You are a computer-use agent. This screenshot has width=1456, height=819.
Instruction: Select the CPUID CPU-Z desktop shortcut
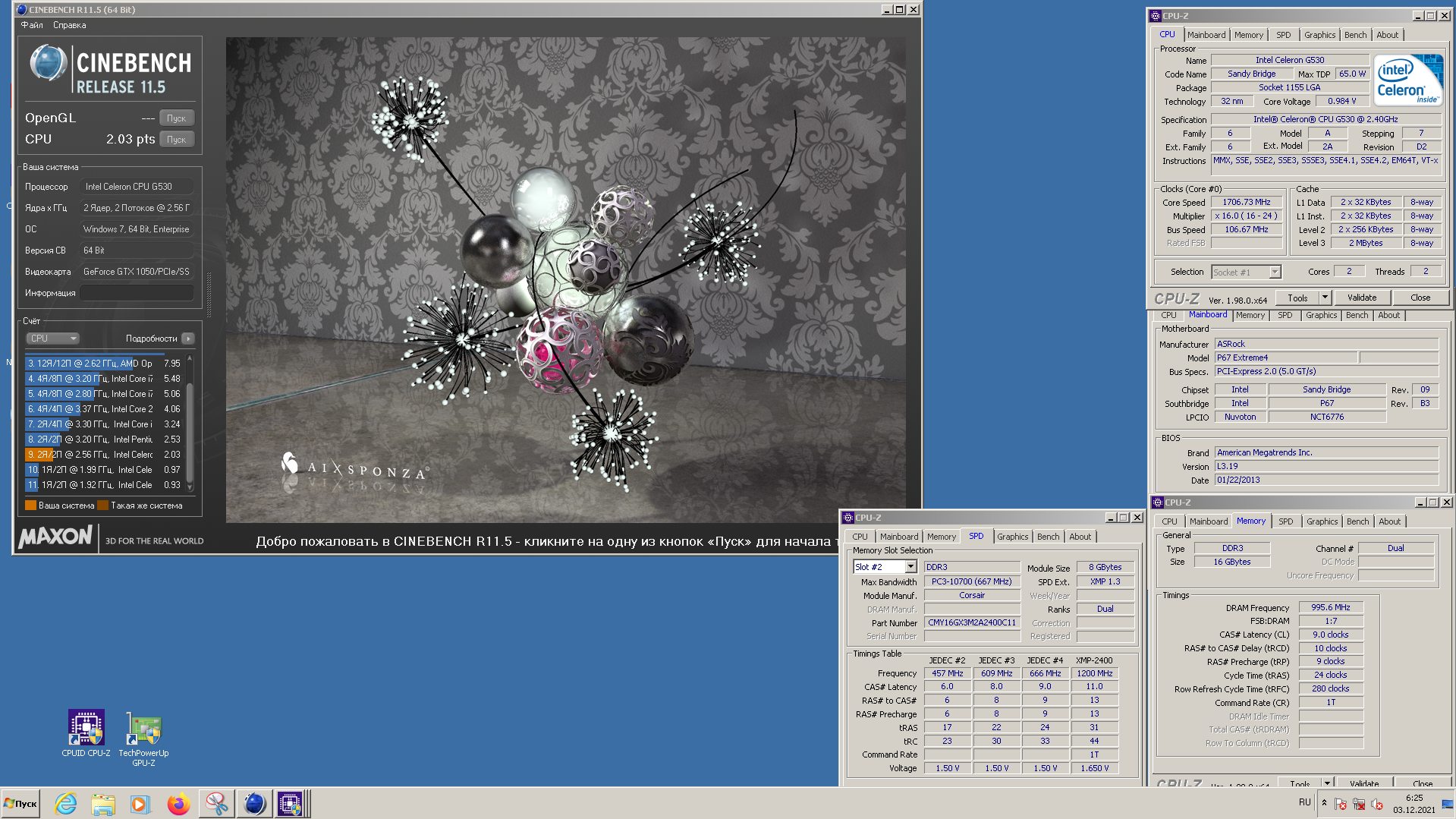point(86,733)
